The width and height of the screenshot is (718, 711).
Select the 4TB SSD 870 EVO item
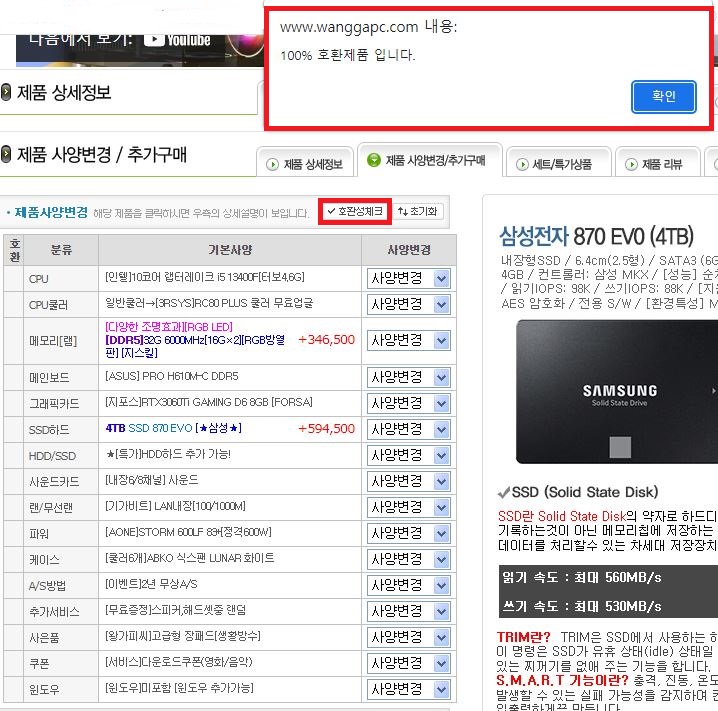pyautogui.click(x=174, y=428)
